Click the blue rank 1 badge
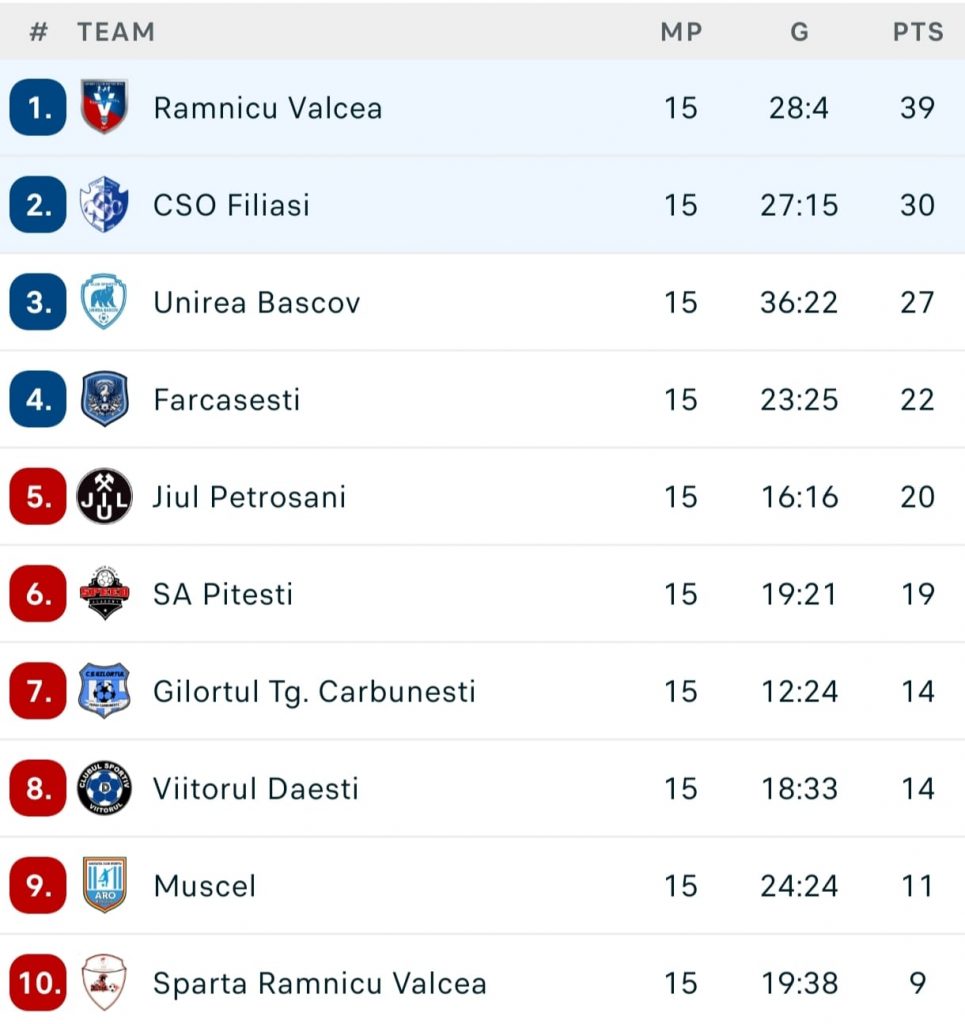Viewport: 965px width, 1024px height. [x=38, y=107]
